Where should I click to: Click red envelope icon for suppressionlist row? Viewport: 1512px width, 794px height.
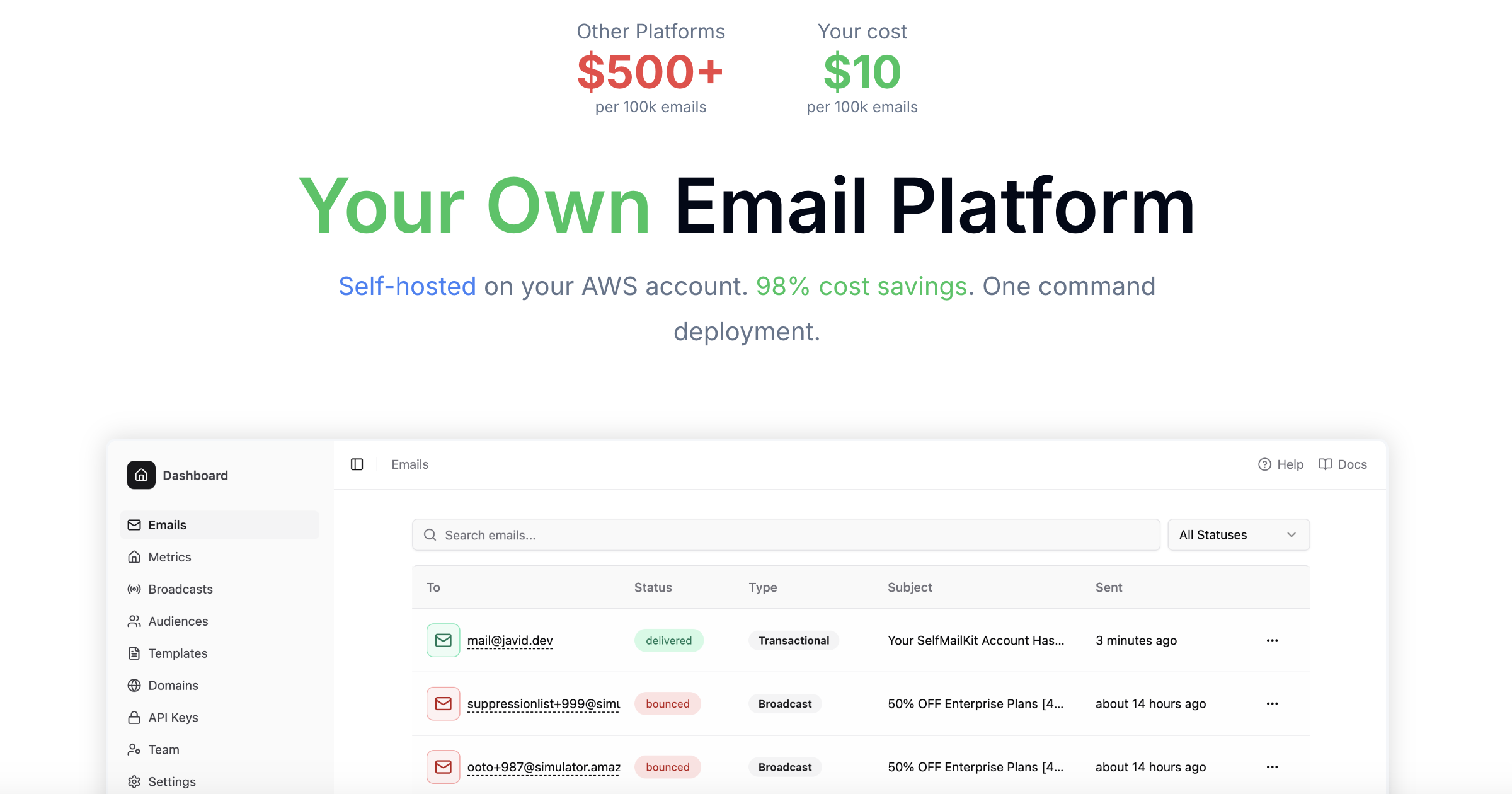(x=444, y=704)
